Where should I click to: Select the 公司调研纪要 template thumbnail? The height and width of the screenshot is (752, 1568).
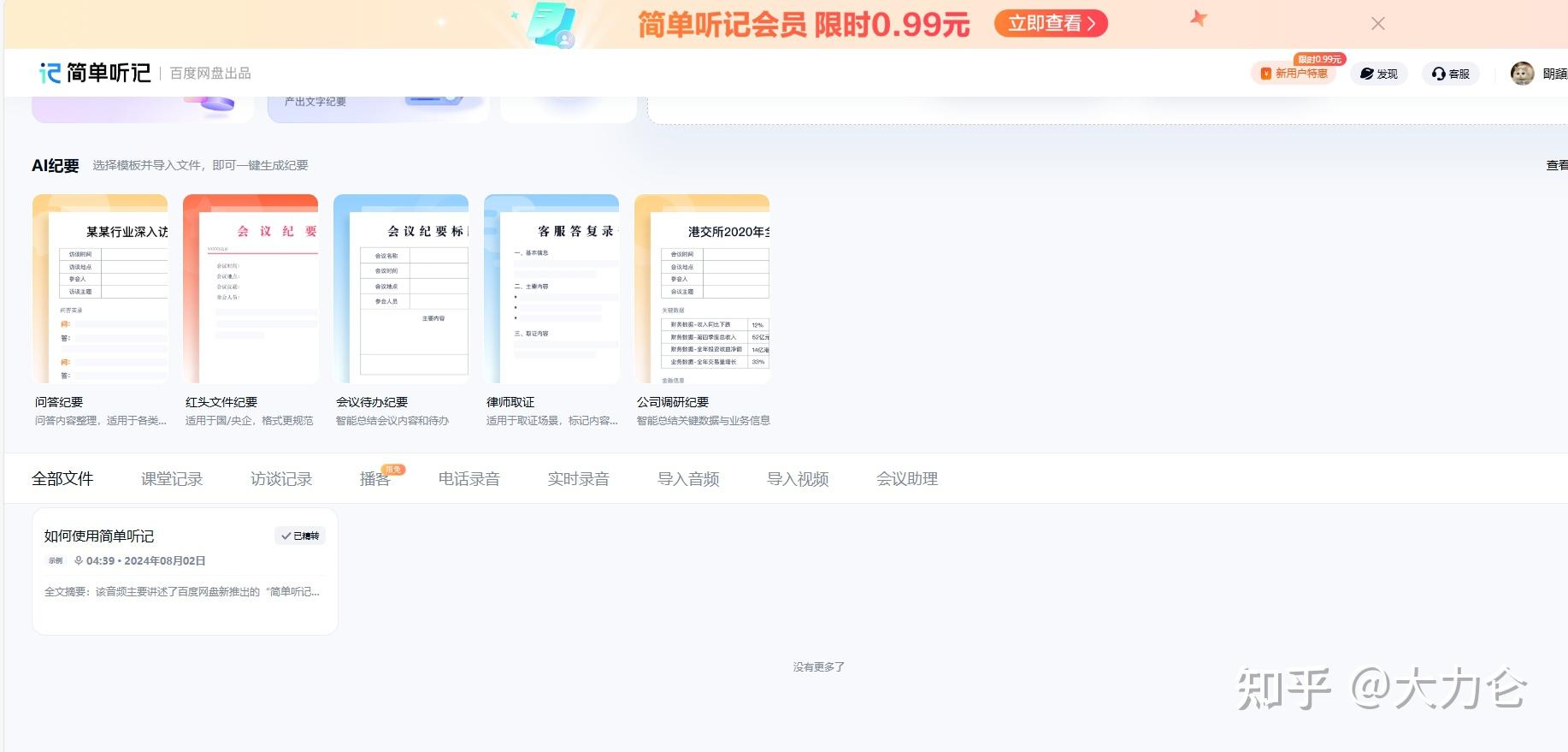[702, 288]
